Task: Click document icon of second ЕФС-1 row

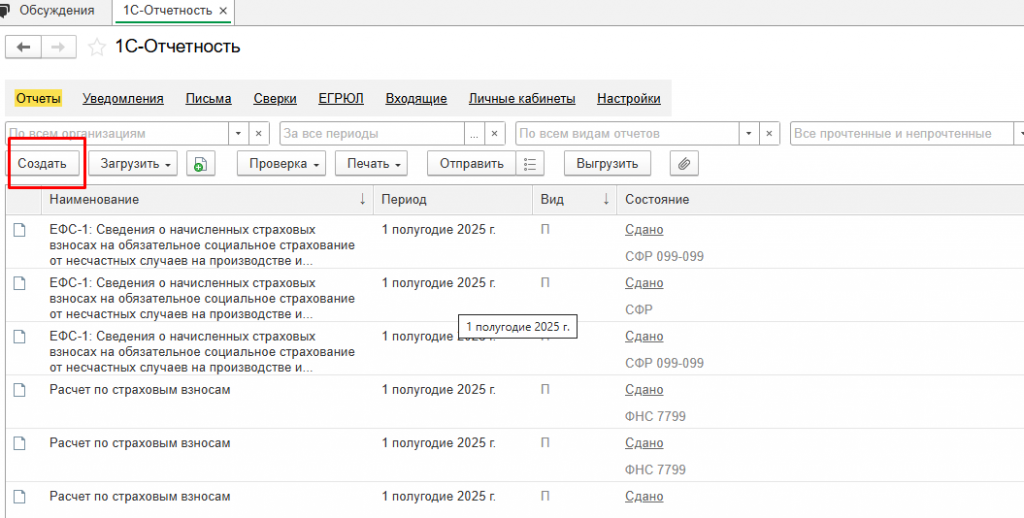Action: [x=20, y=283]
